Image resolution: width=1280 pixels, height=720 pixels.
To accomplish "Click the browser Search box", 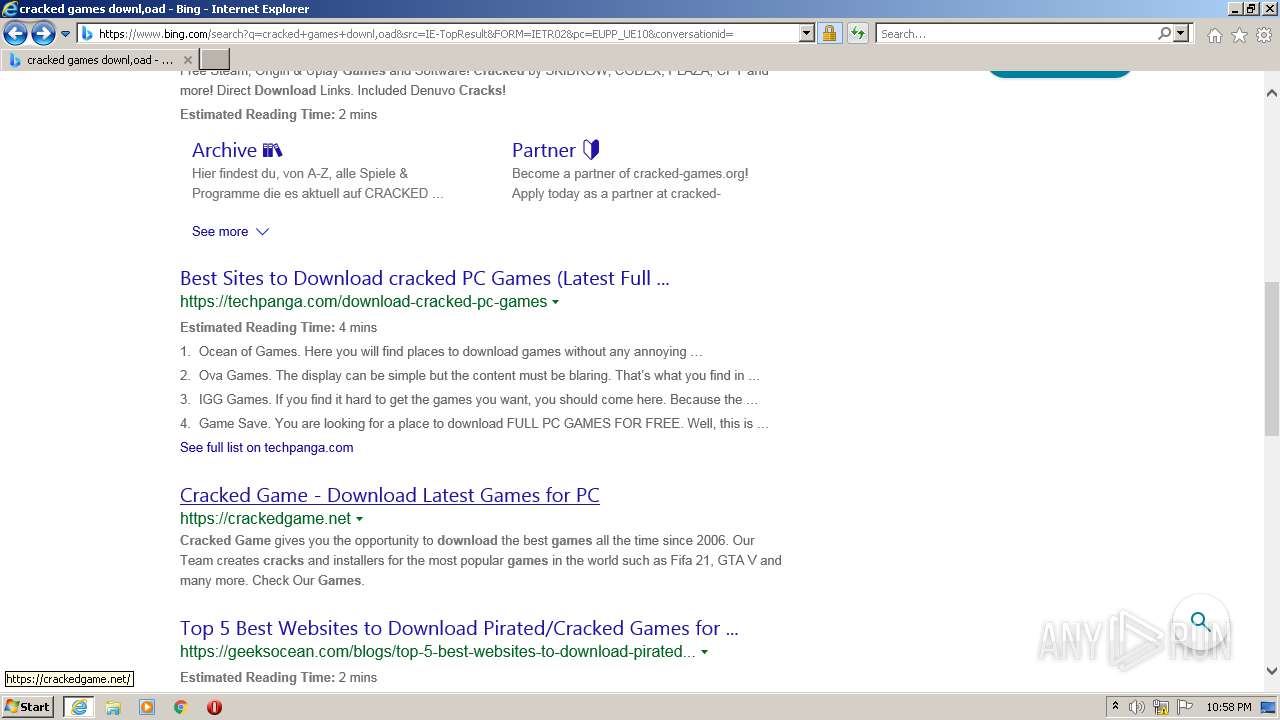I will (1016, 34).
